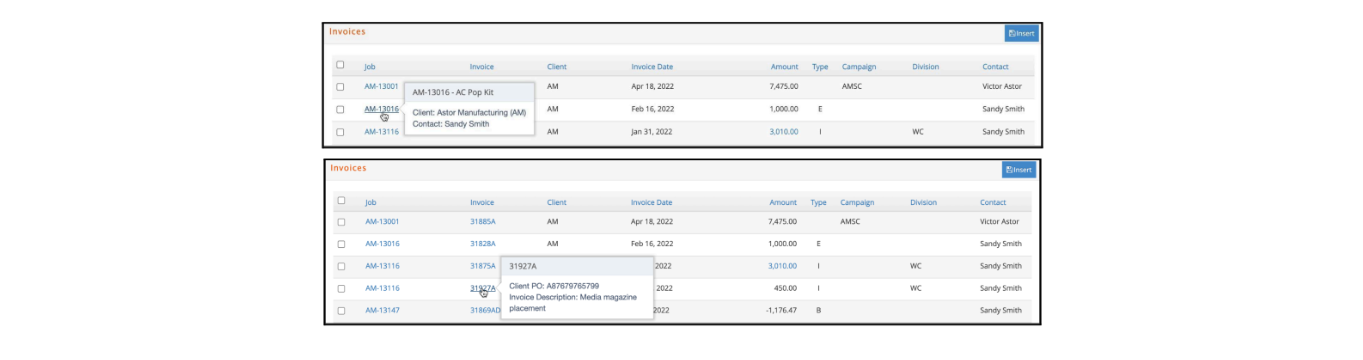Open invoice 31869AD link

(485, 310)
